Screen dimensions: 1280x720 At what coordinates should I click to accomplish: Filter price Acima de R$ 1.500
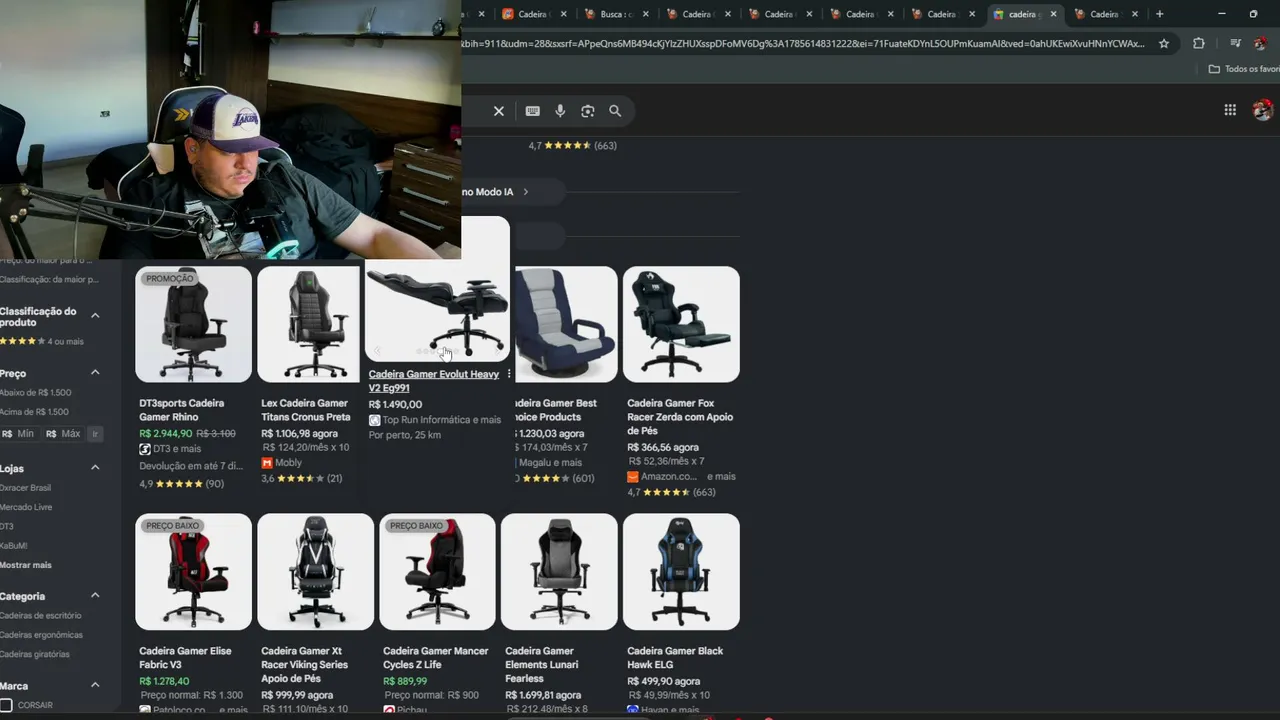pos(34,411)
